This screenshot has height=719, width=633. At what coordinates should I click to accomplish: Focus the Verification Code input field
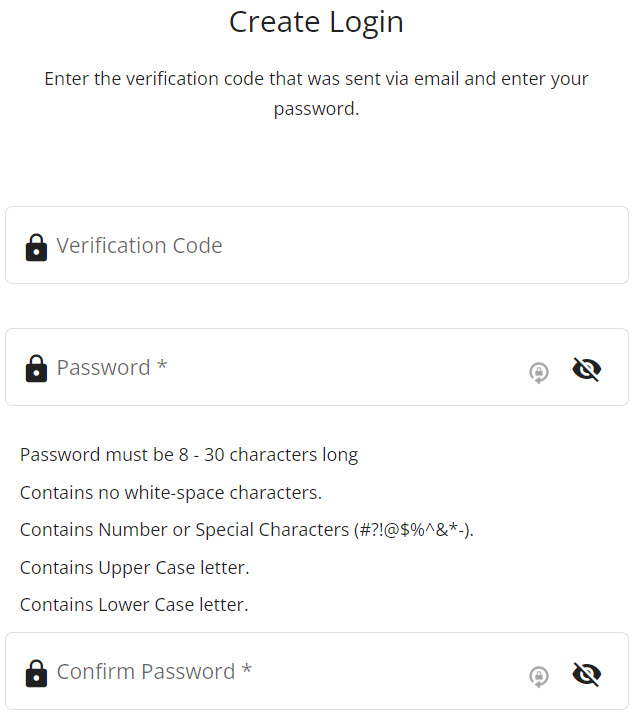click(x=316, y=245)
